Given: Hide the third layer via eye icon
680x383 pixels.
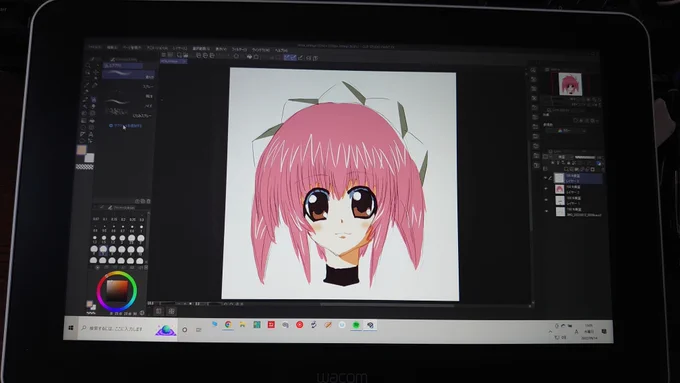Looking at the screenshot, I should 546,200.
